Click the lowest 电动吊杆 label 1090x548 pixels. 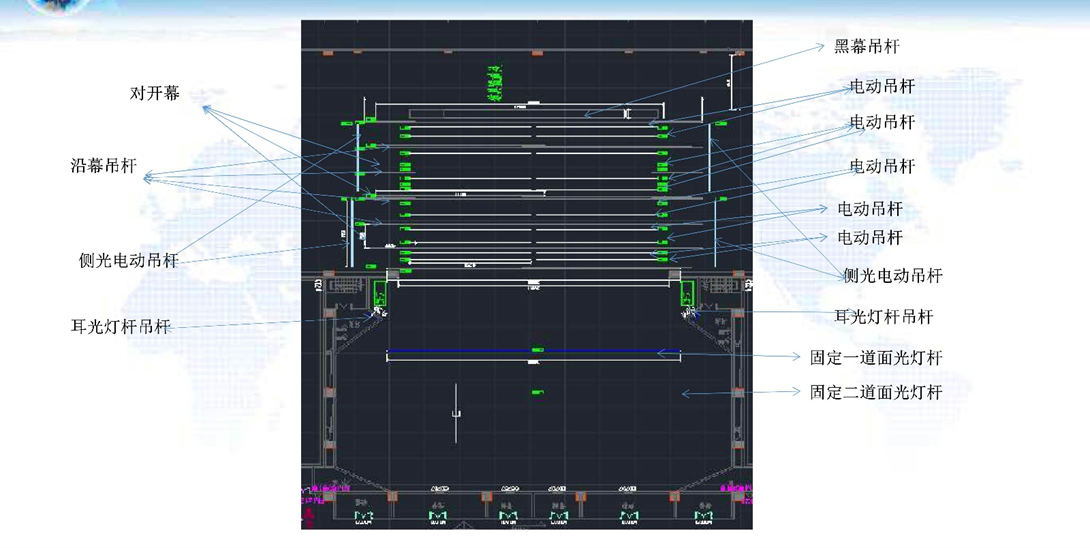(869, 238)
